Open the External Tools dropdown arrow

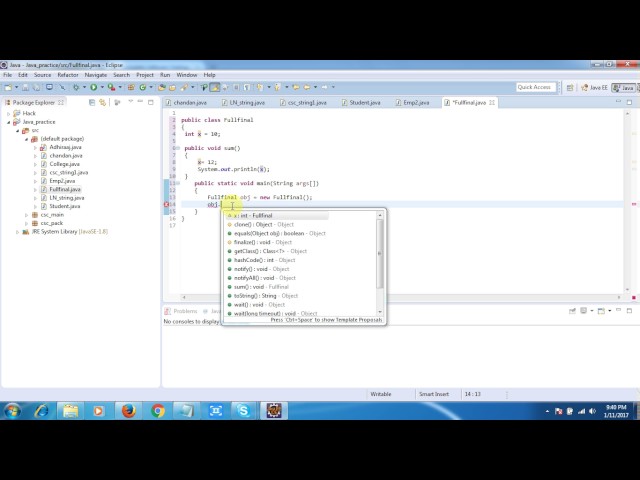pos(120,87)
